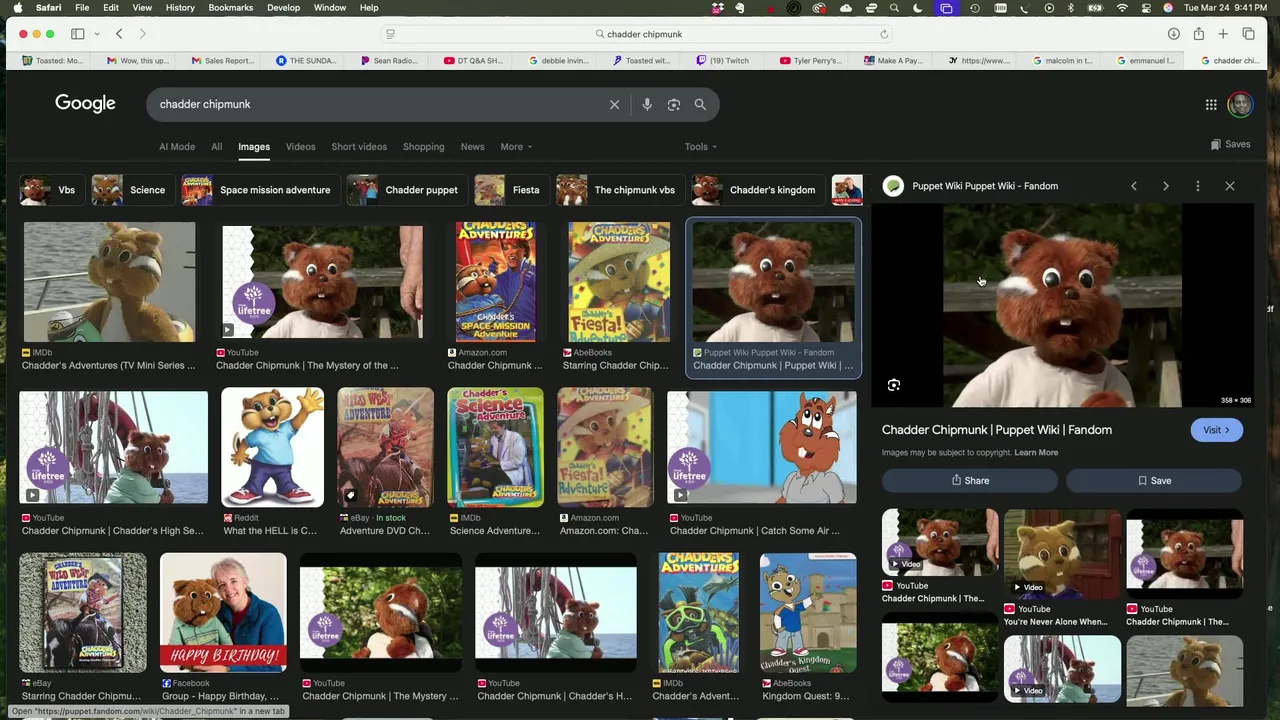The width and height of the screenshot is (1280, 720).
Task: Open a new tab with plus icon
Action: point(1223,34)
